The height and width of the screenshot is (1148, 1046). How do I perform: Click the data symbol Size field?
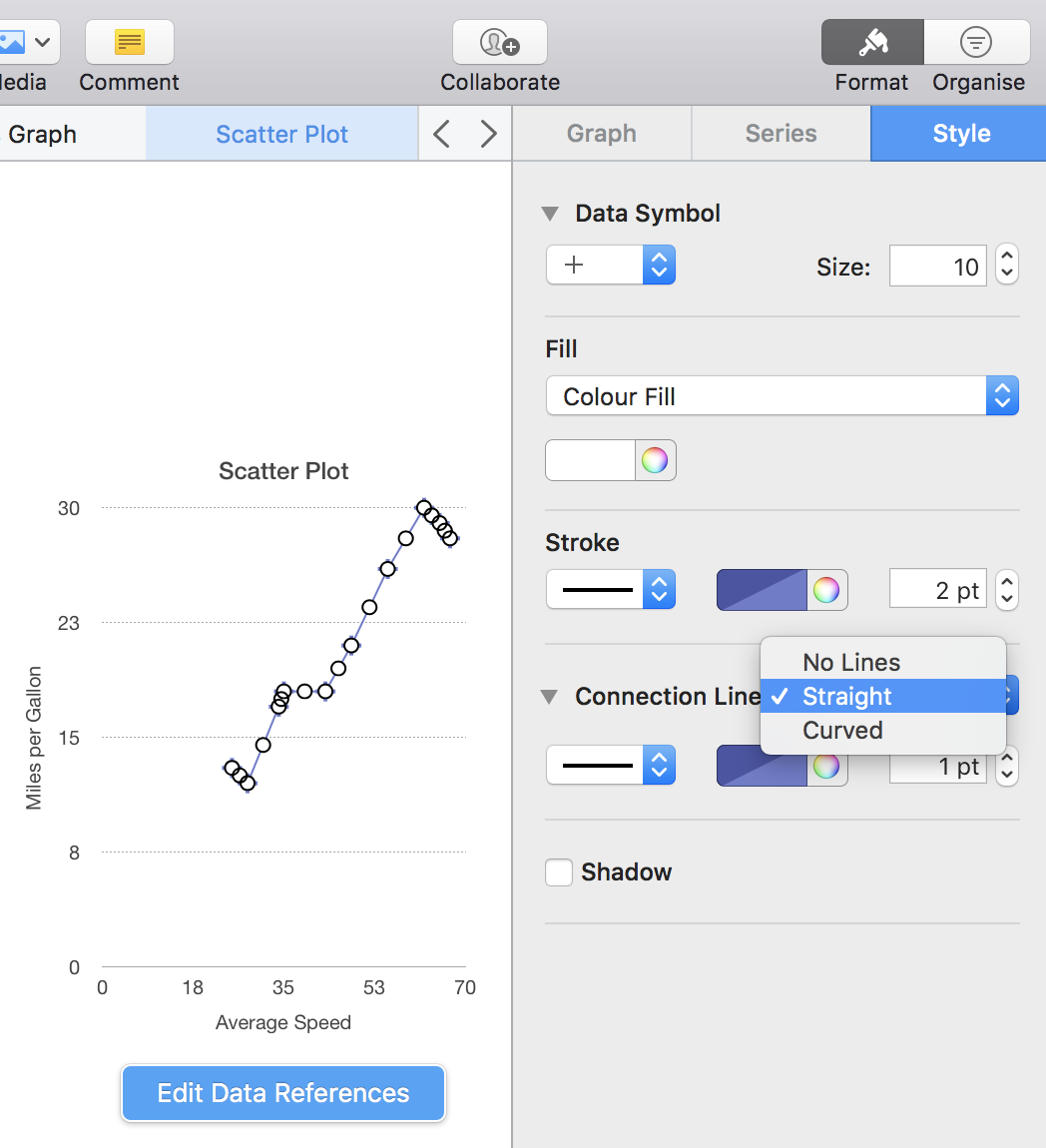[x=937, y=267]
